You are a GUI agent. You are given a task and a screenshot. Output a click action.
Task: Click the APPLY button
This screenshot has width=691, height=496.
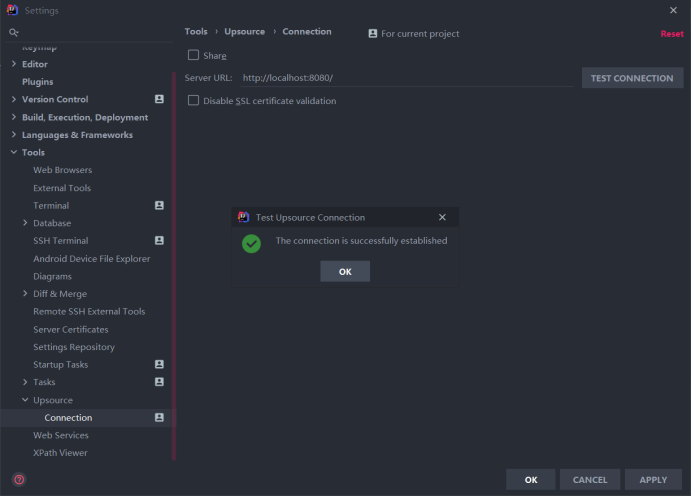tap(653, 479)
